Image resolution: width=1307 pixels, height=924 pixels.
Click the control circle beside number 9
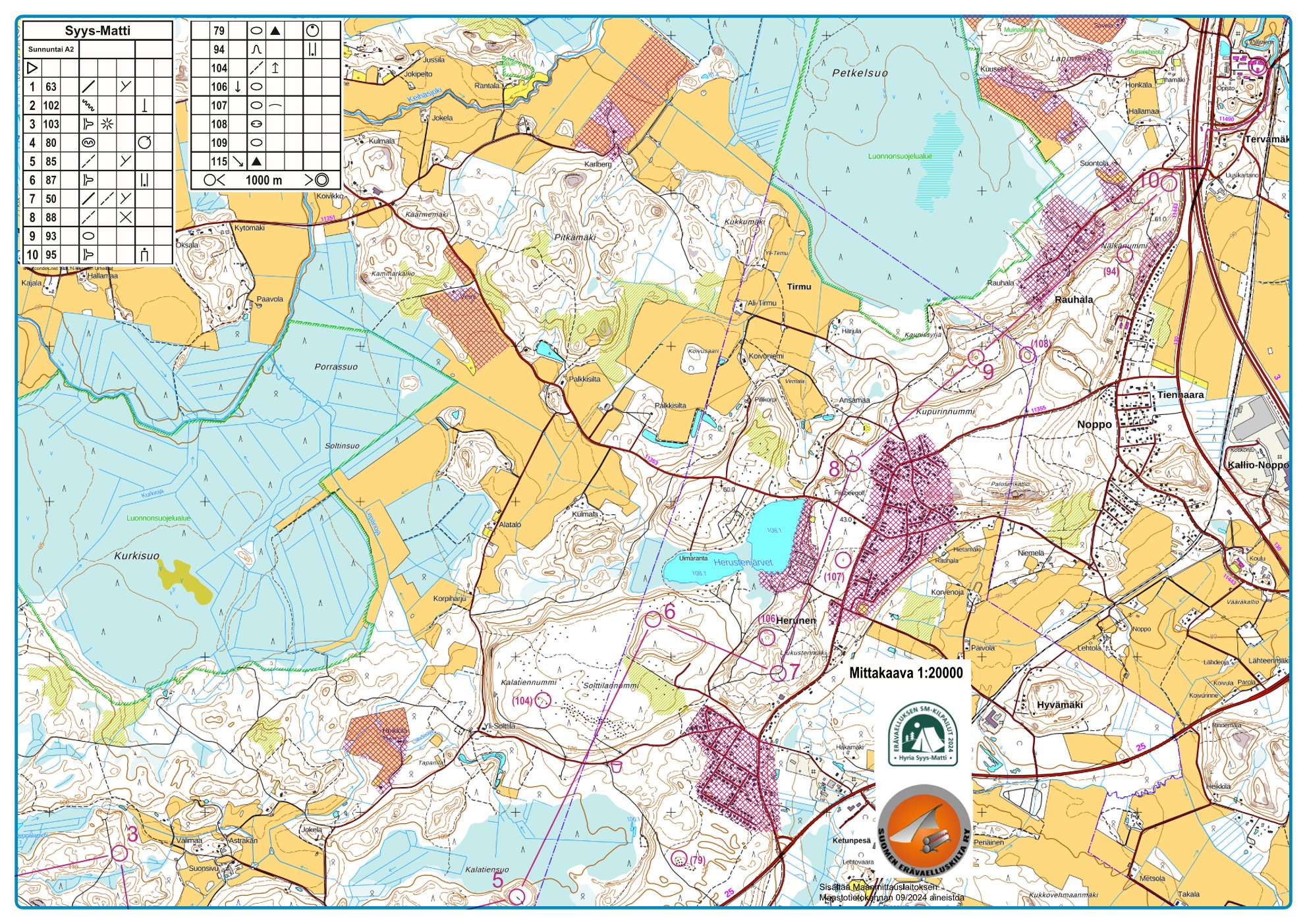tap(976, 357)
